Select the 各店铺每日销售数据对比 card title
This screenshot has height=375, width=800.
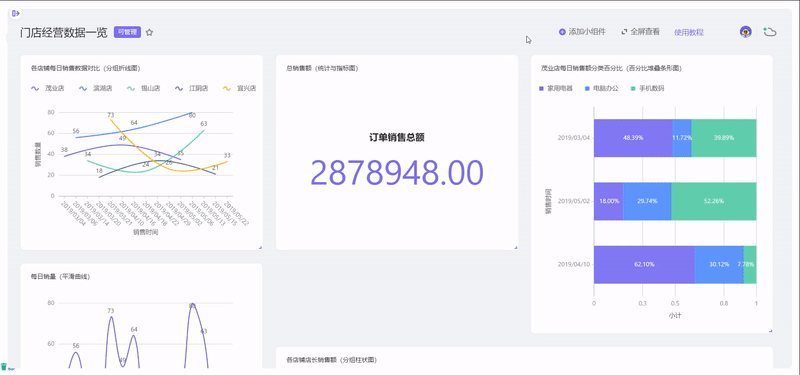pos(86,68)
